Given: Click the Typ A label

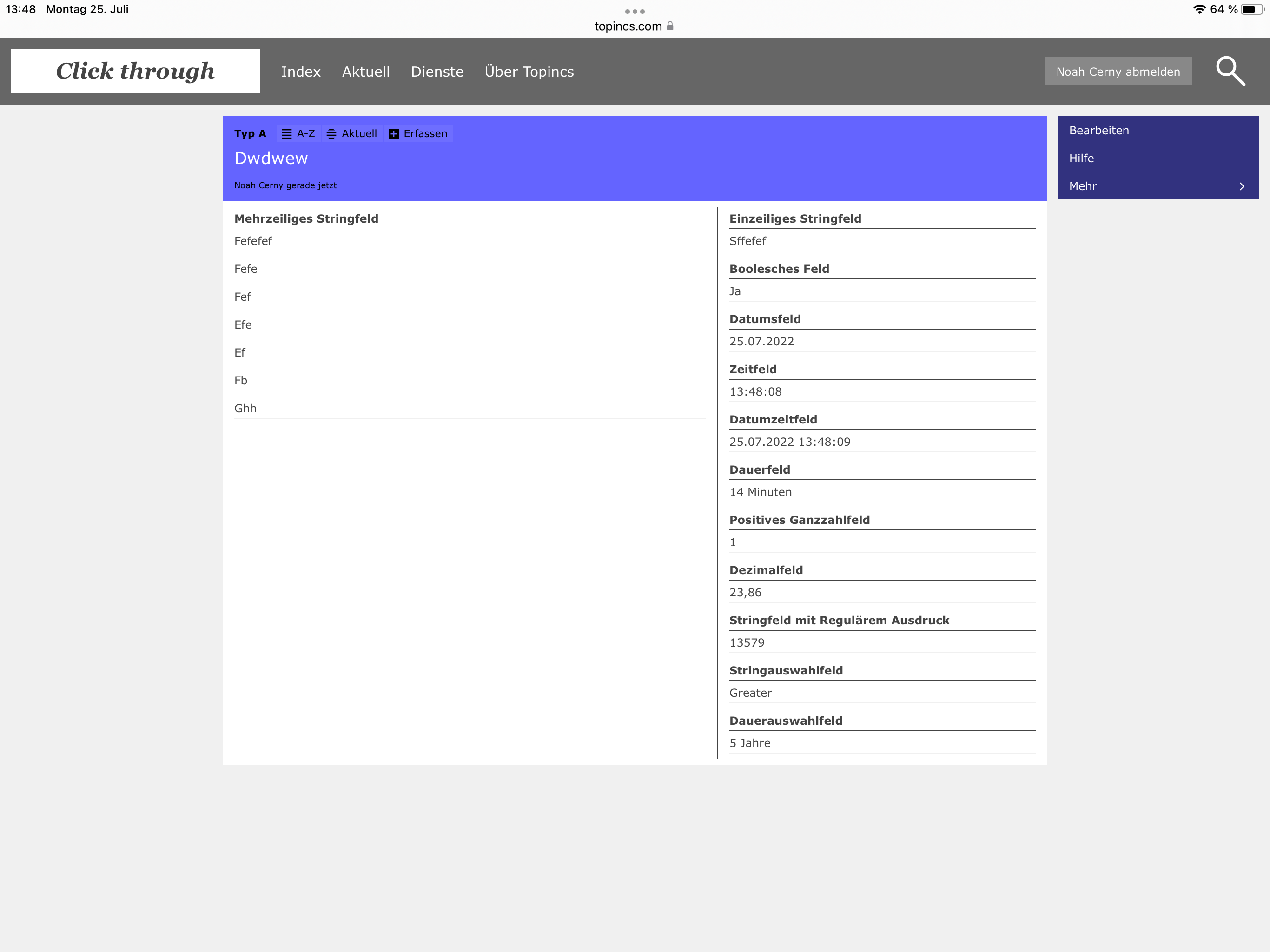Looking at the screenshot, I should pos(250,134).
